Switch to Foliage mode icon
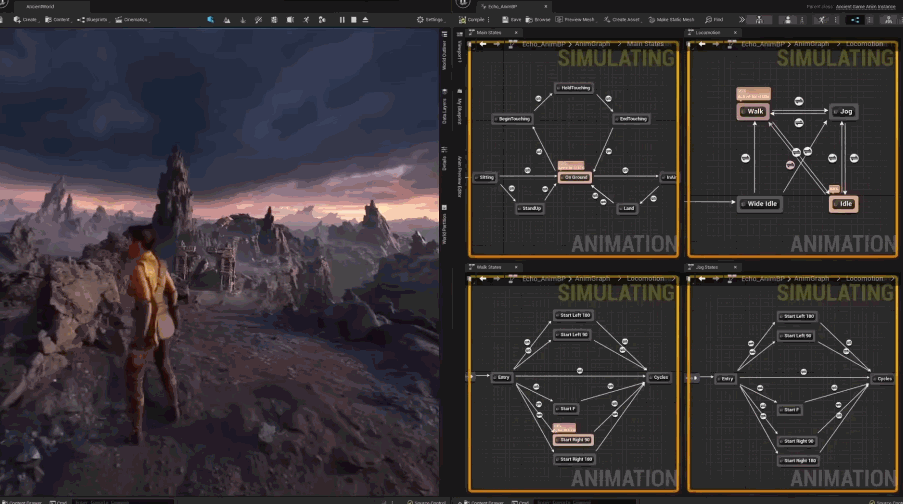Viewport: 903px width, 504px height. click(x=242, y=20)
